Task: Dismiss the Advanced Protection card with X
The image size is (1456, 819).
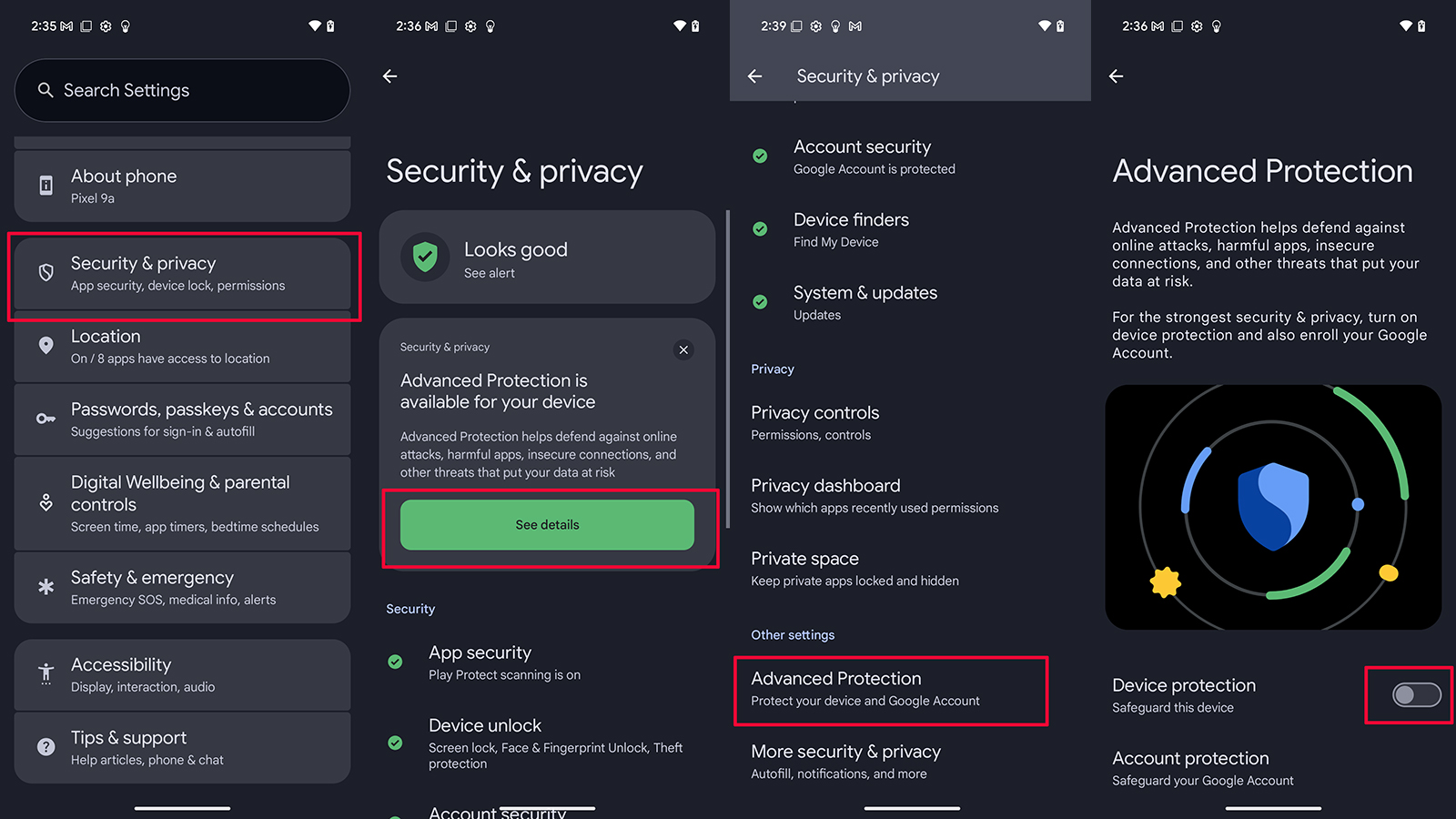Action: coord(683,349)
